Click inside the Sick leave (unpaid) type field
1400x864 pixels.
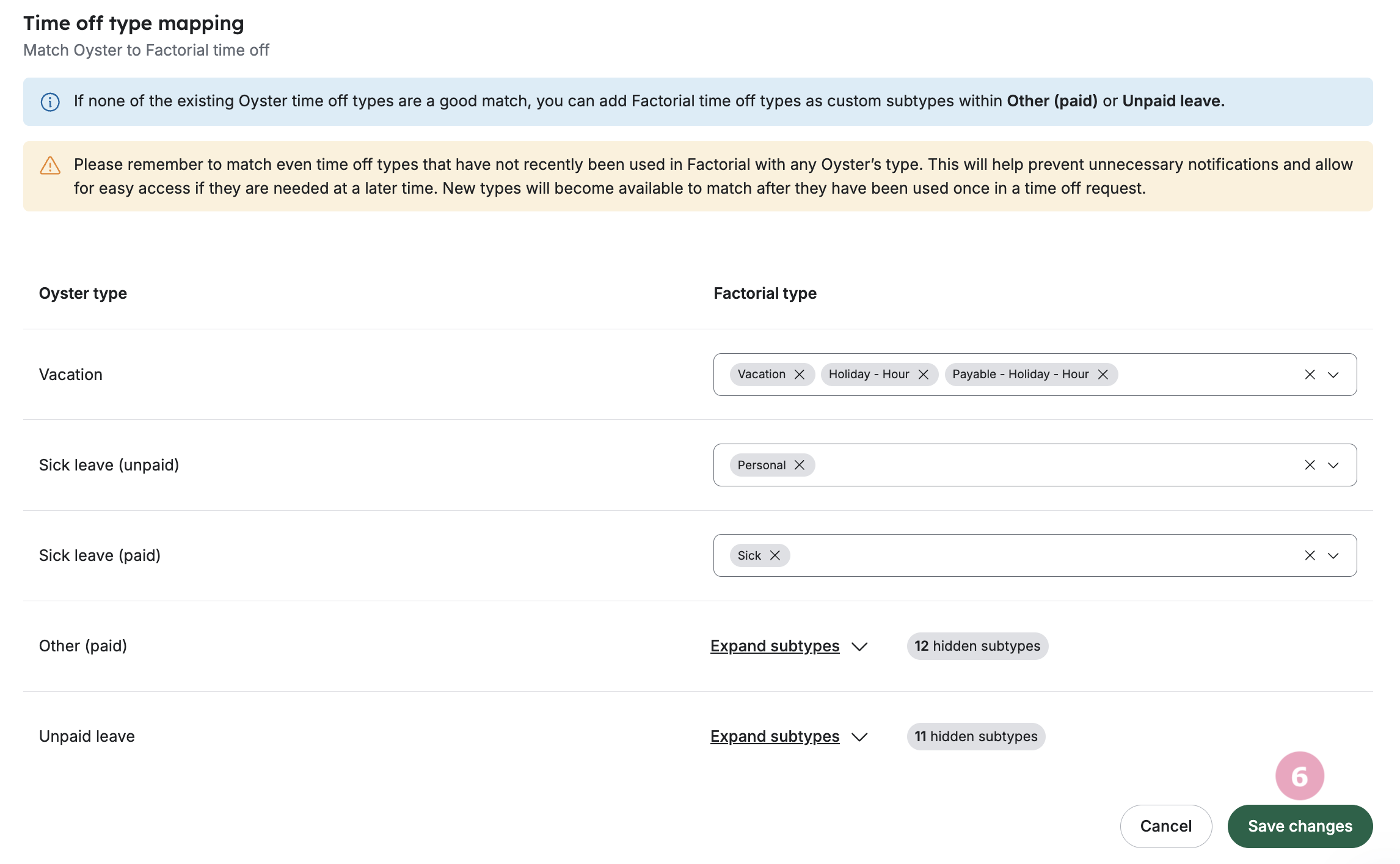coord(1035,465)
